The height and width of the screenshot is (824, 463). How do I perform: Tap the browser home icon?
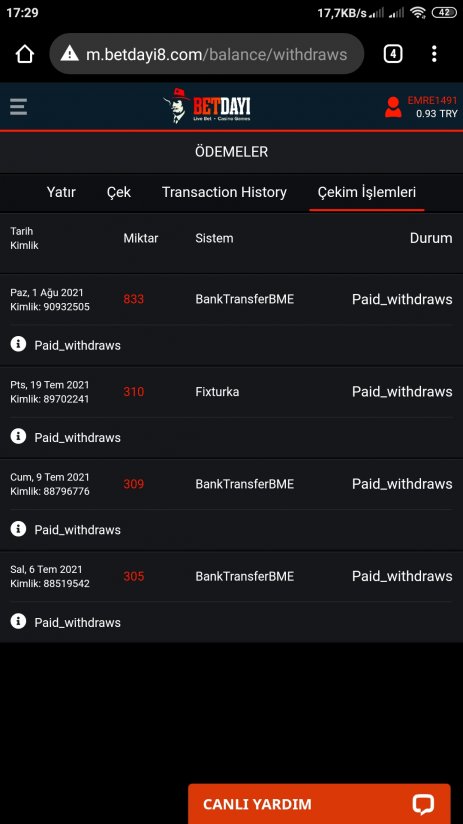coord(25,54)
